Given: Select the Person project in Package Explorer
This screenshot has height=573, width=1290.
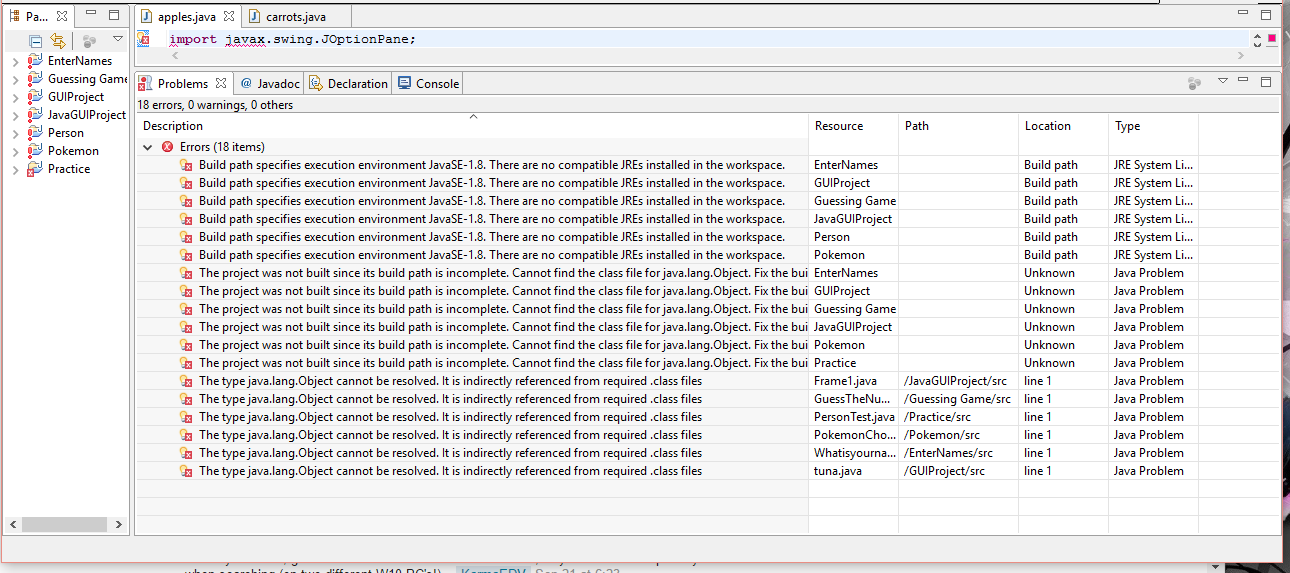Looking at the screenshot, I should point(66,133).
